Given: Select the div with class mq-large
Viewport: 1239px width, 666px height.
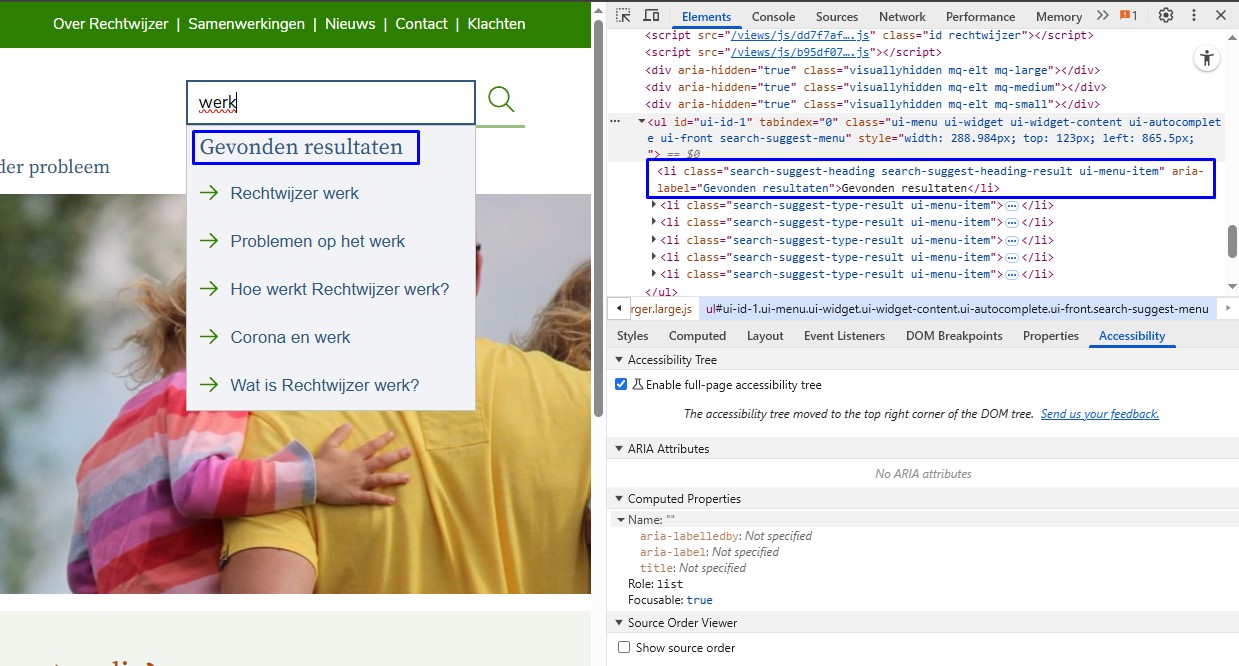Looking at the screenshot, I should (872, 70).
